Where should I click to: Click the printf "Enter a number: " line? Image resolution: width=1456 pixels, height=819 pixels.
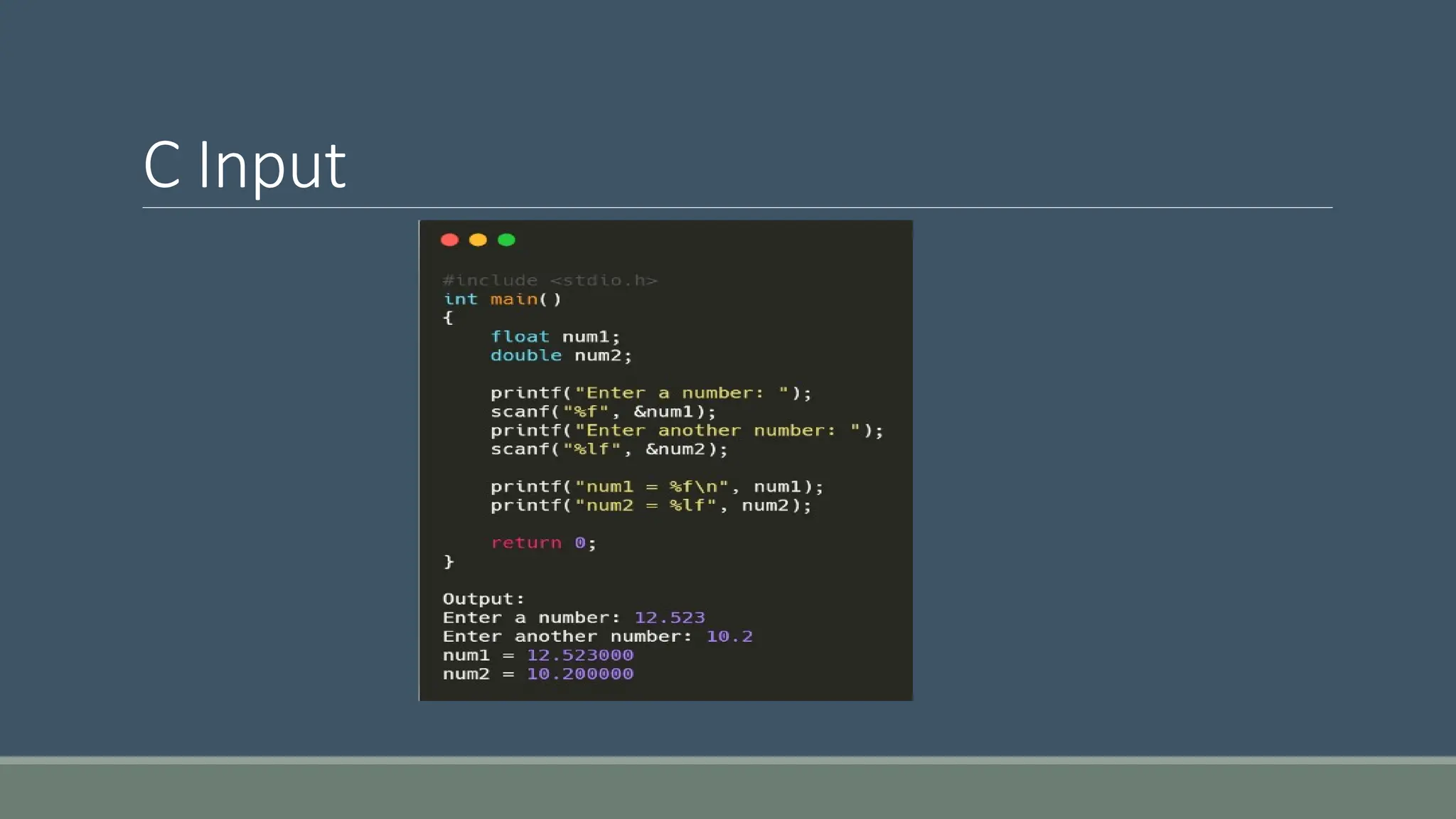[x=651, y=392]
